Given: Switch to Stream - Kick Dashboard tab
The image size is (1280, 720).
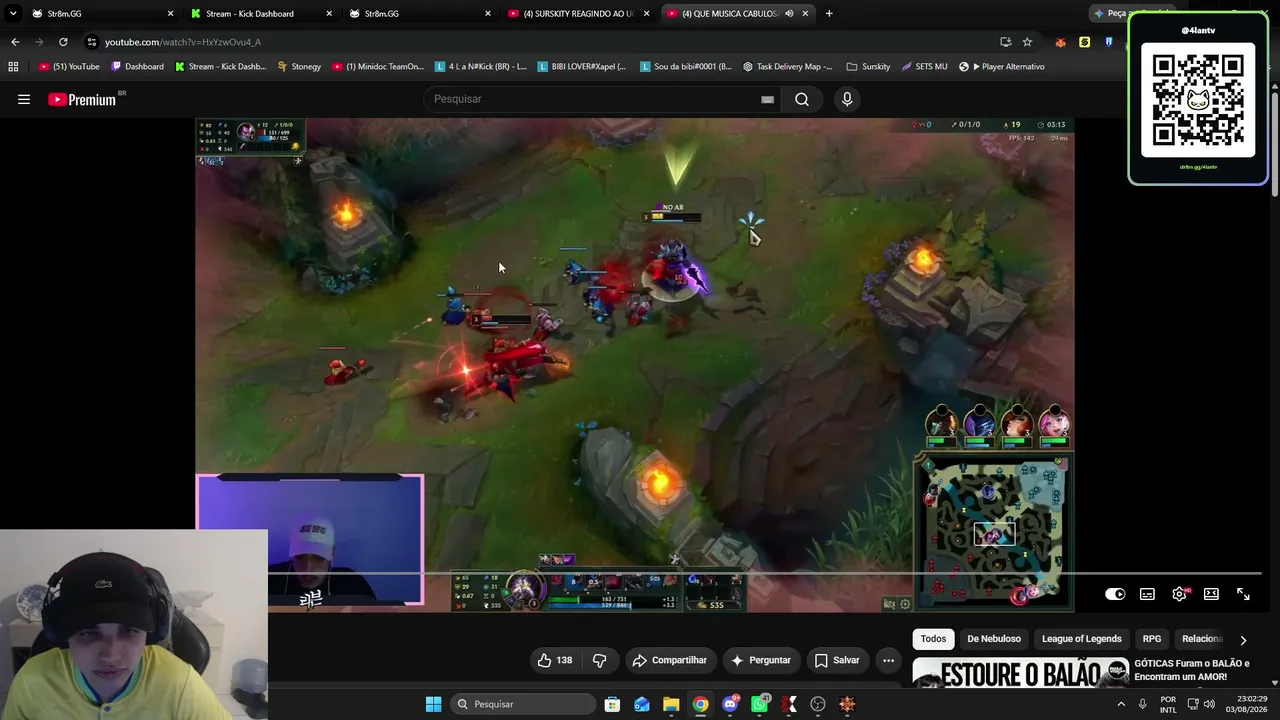Looking at the screenshot, I should (260, 14).
